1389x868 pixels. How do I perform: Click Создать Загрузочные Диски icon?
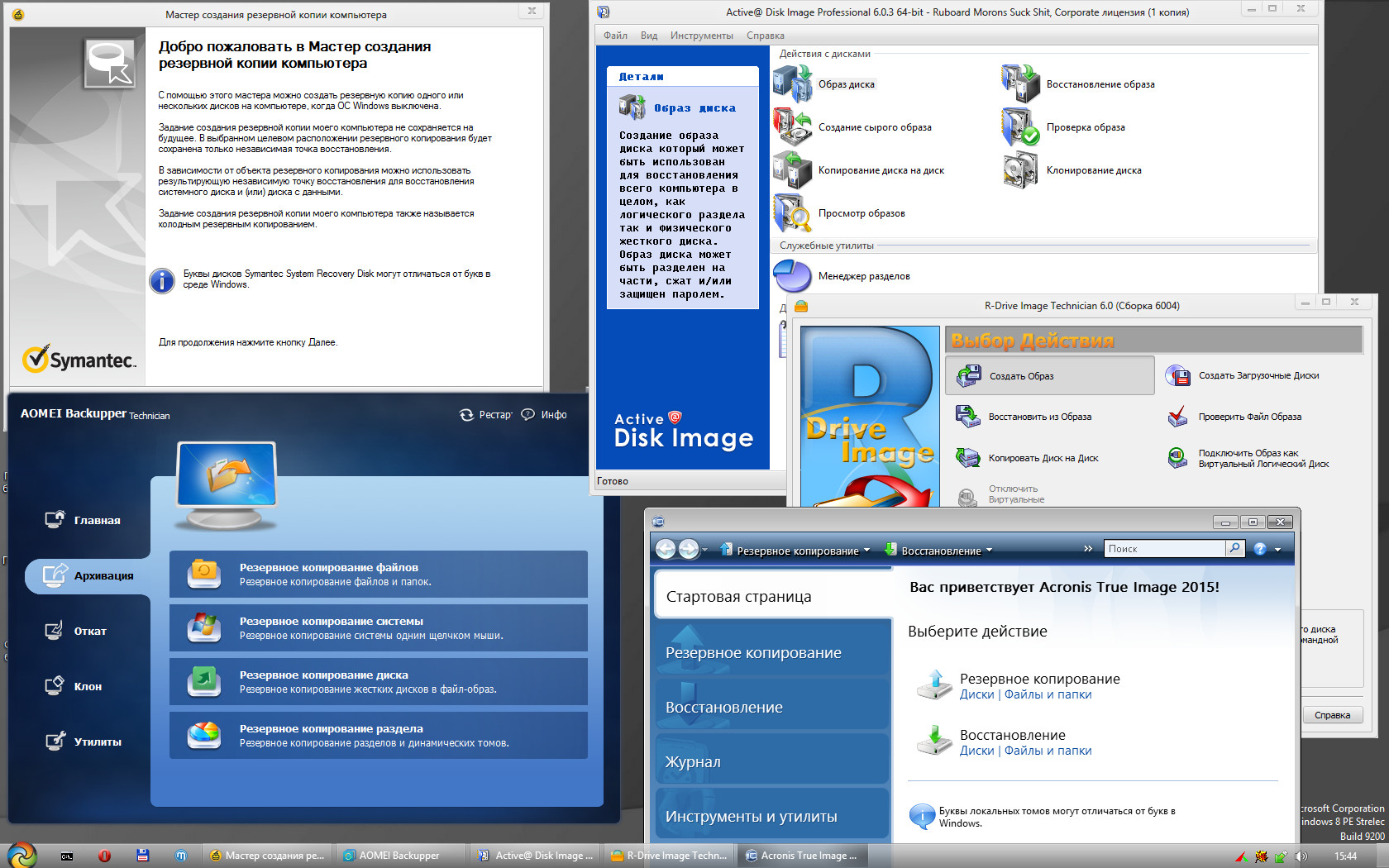pos(1177,375)
